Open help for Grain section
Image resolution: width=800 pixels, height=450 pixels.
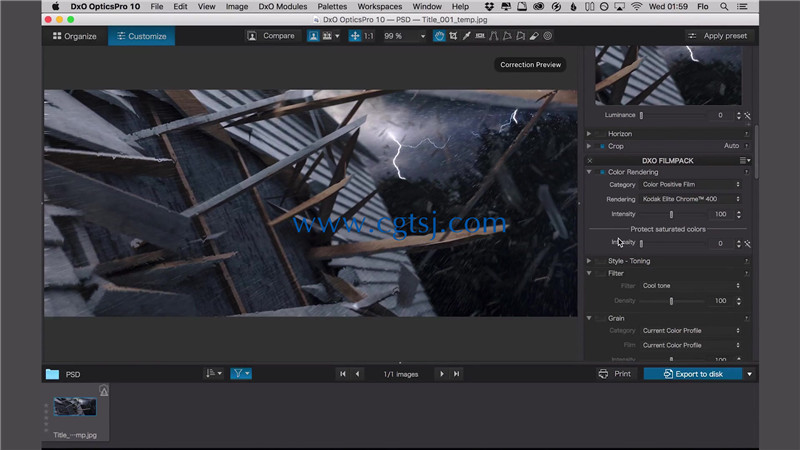[x=746, y=318]
